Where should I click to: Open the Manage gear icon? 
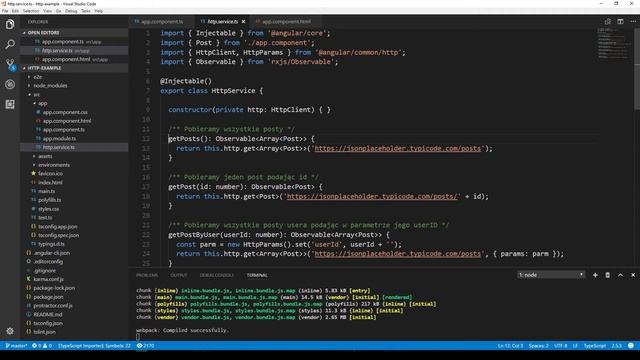point(10,331)
